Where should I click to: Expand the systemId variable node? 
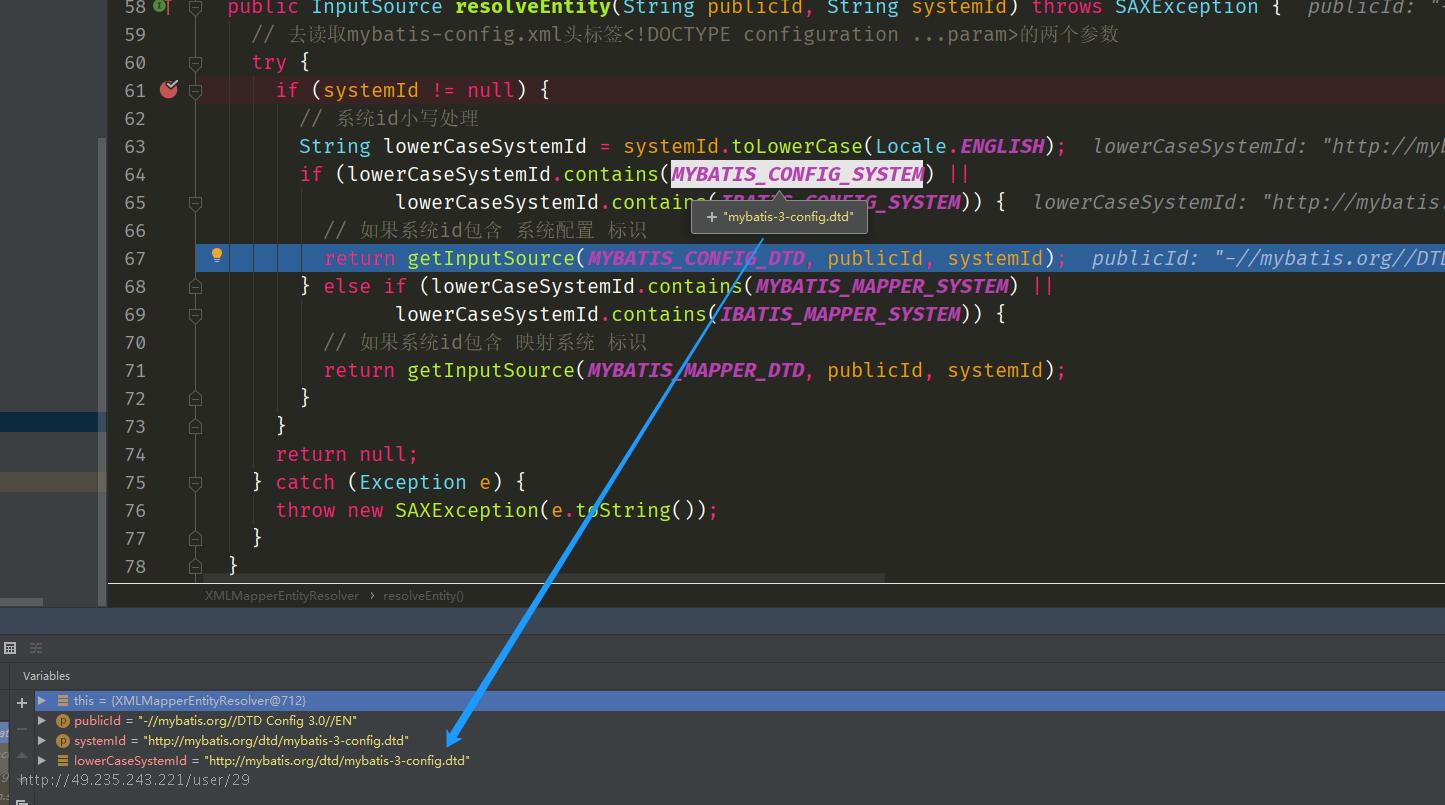click(42, 740)
